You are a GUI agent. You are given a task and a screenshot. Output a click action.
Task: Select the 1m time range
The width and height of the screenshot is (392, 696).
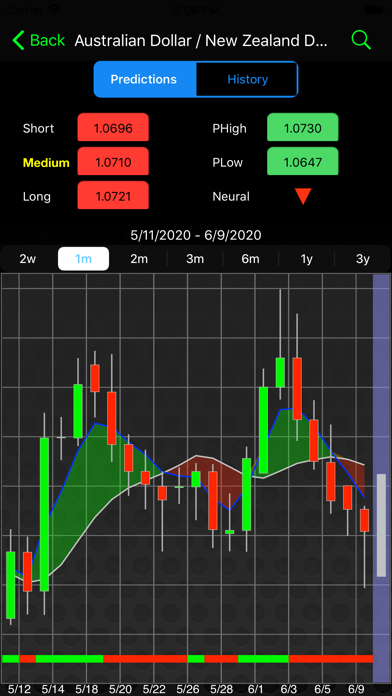coord(83,259)
